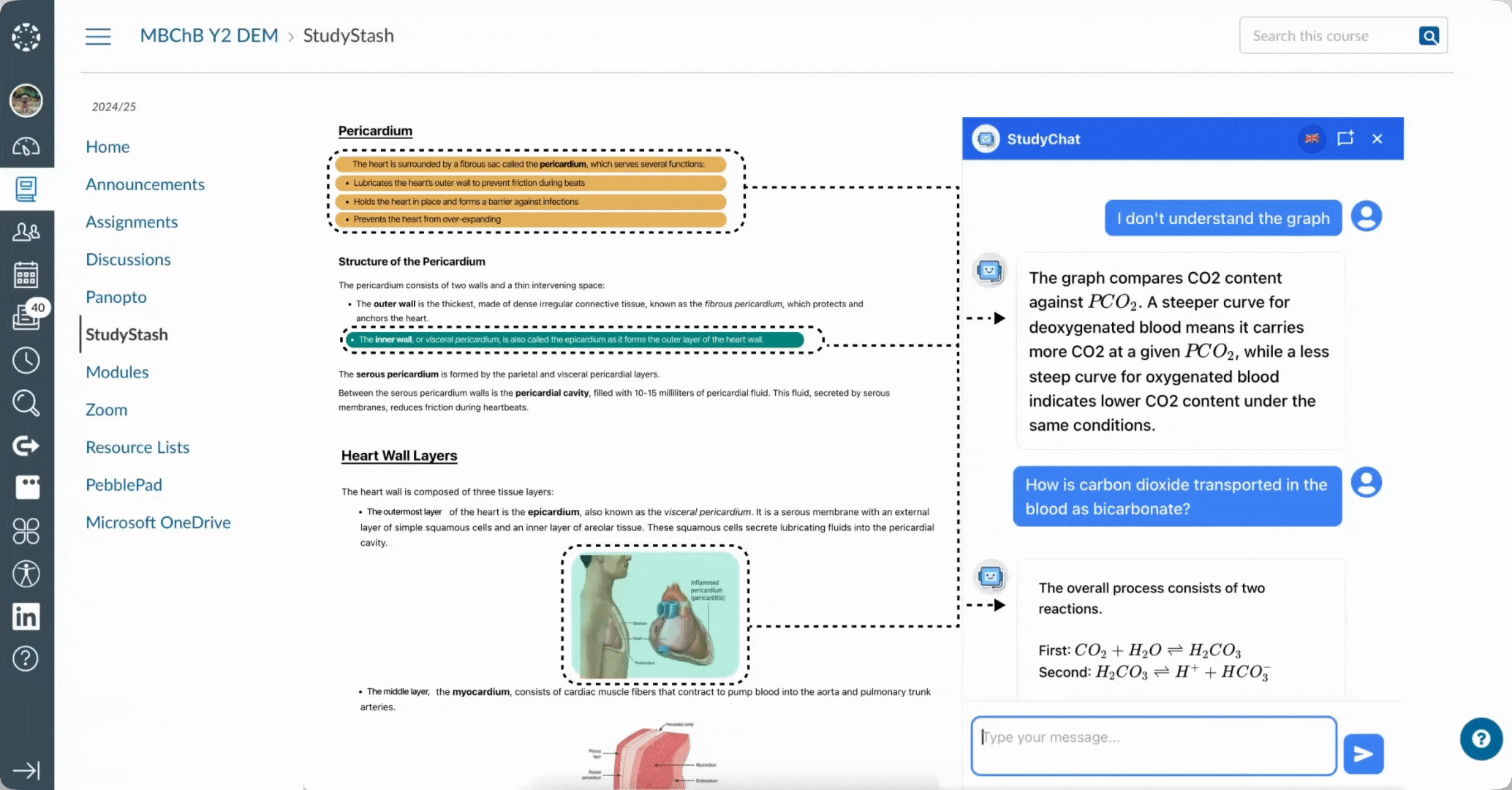
Task: Type in the StudyChat message box
Action: point(1152,745)
